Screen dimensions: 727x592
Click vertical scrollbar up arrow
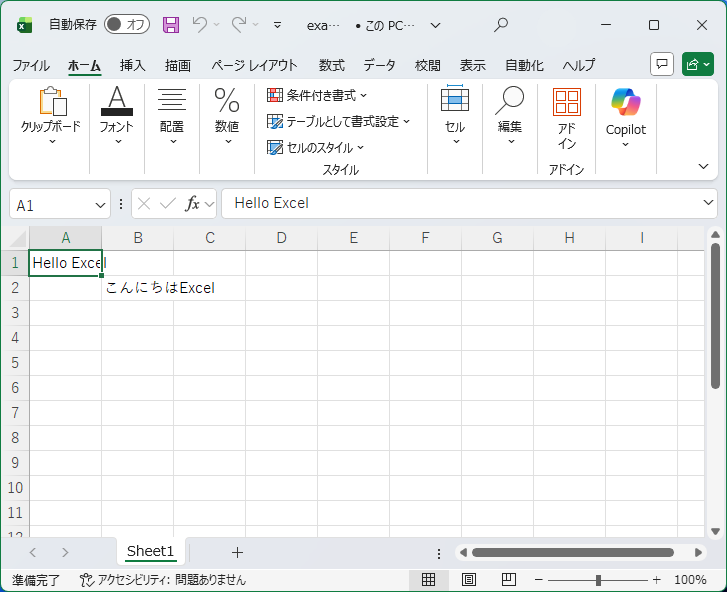tap(715, 235)
